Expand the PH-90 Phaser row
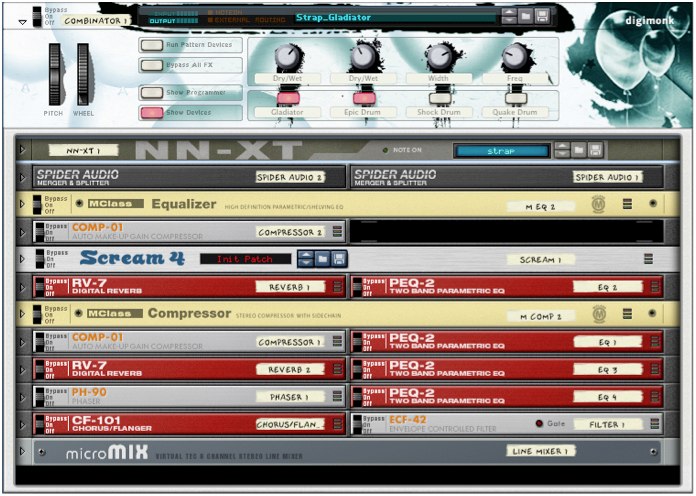The width and height of the screenshot is (696, 496). click(22, 397)
